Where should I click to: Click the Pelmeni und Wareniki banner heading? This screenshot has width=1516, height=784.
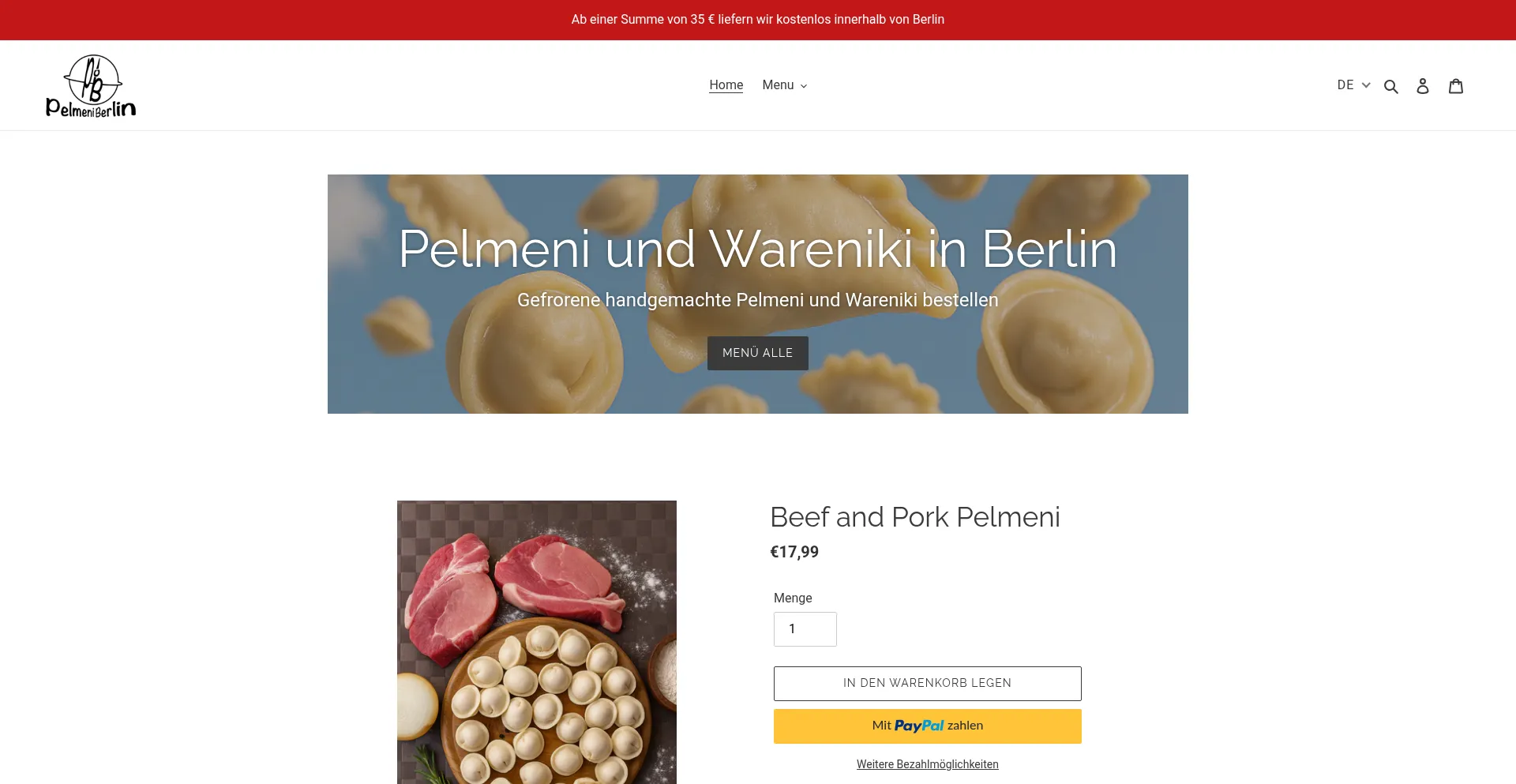point(758,249)
